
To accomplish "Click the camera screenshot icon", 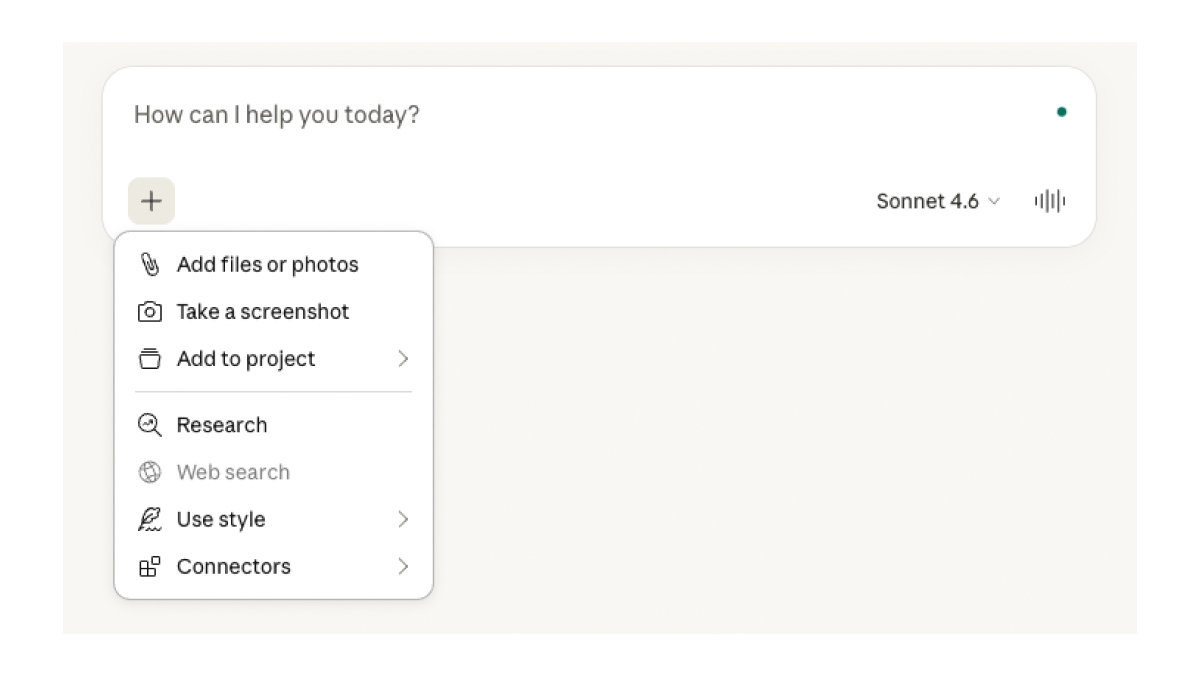I will click(x=149, y=312).
